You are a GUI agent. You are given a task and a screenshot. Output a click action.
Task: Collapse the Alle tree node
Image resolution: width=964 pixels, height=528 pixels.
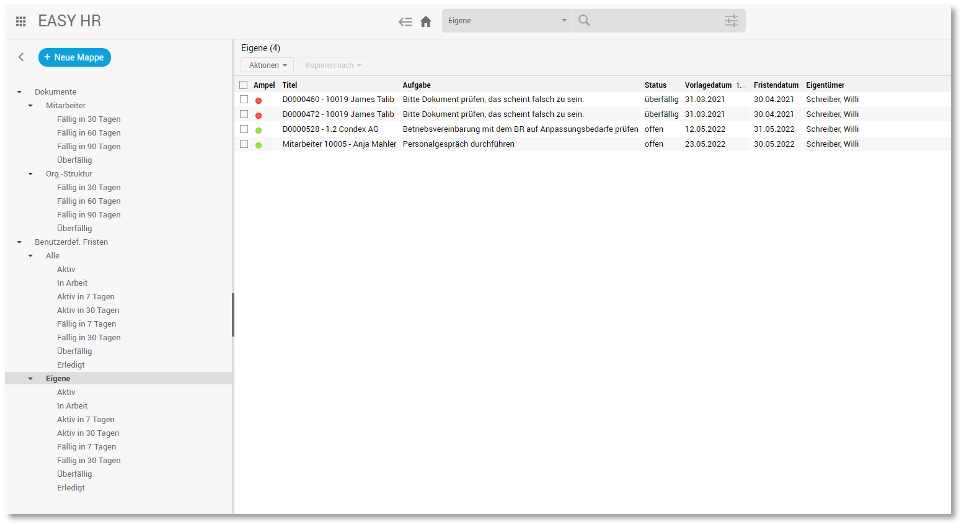click(31, 256)
